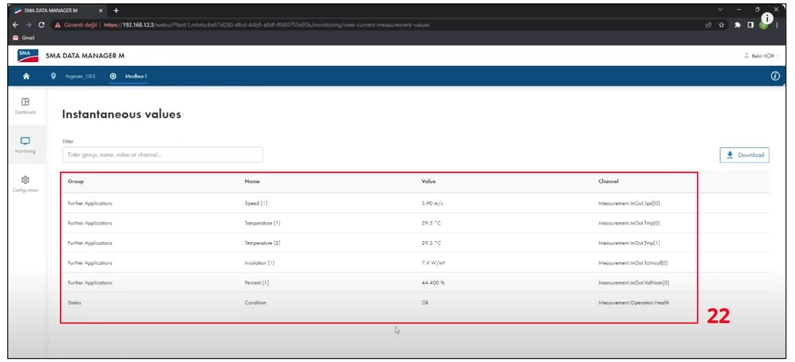
Task: Select the Temperature [1] name cell
Action: click(262, 223)
